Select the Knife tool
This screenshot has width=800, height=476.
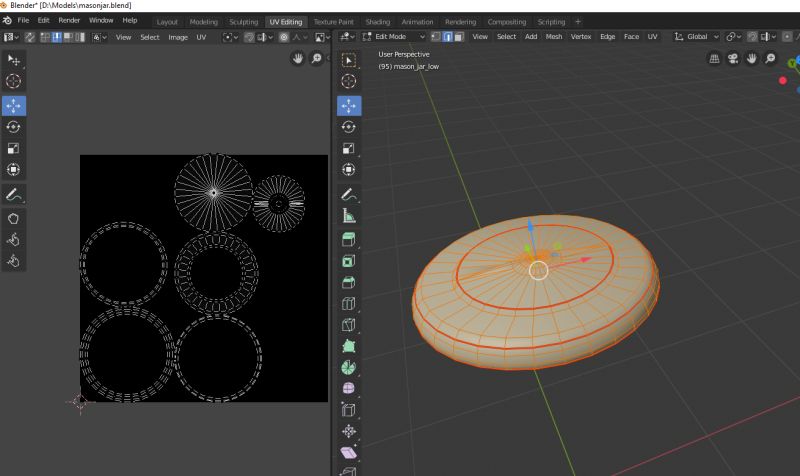[x=349, y=325]
